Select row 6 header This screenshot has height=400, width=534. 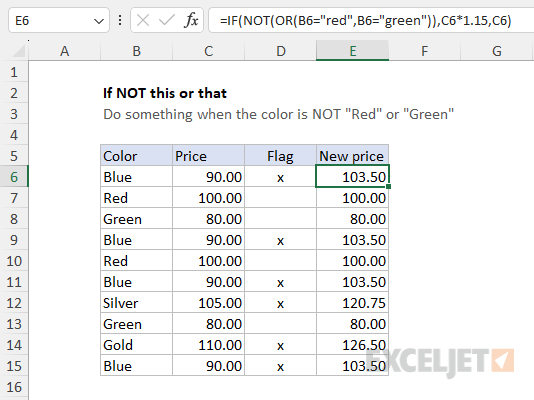[14, 177]
